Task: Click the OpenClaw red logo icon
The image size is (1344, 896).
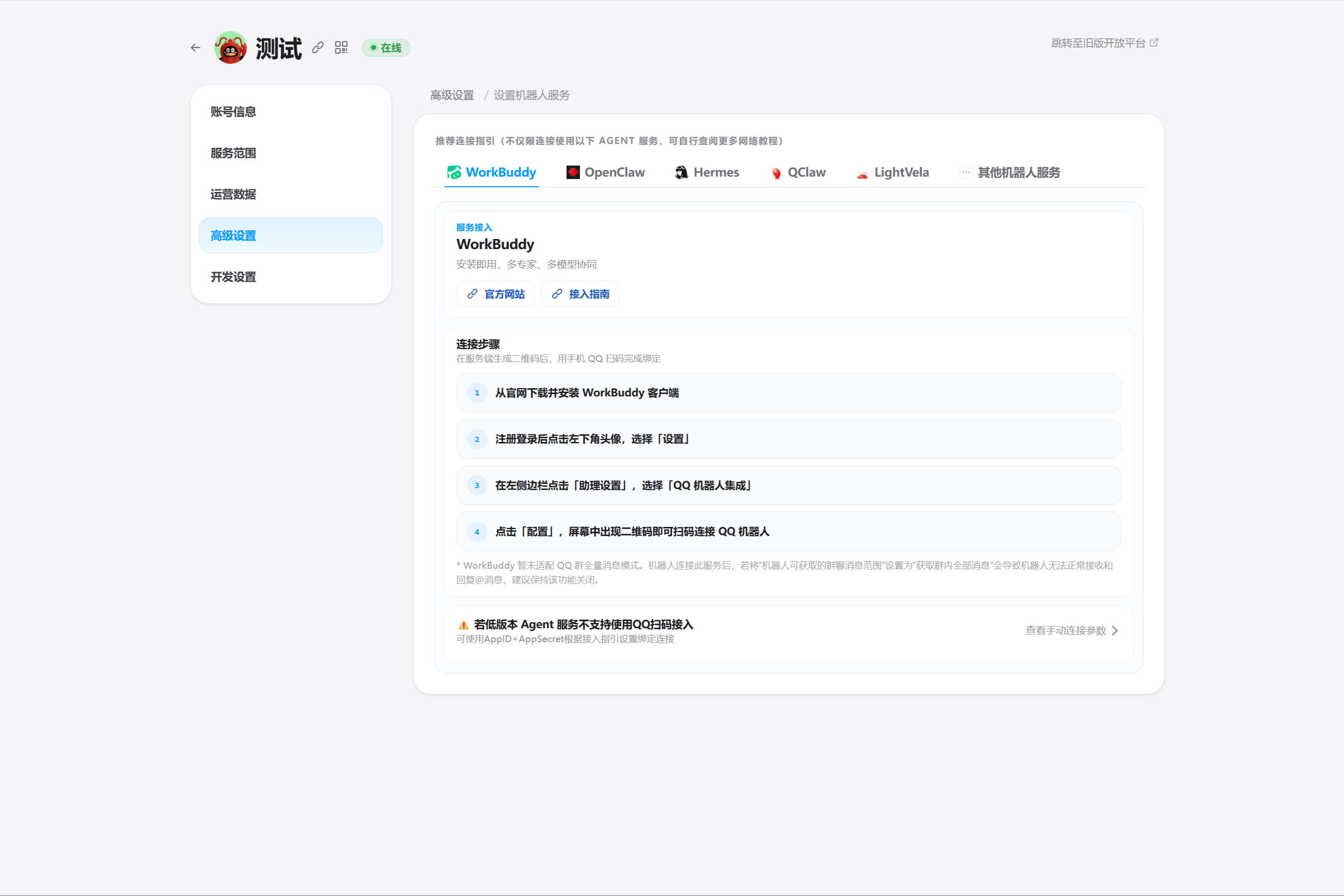Action: [573, 173]
